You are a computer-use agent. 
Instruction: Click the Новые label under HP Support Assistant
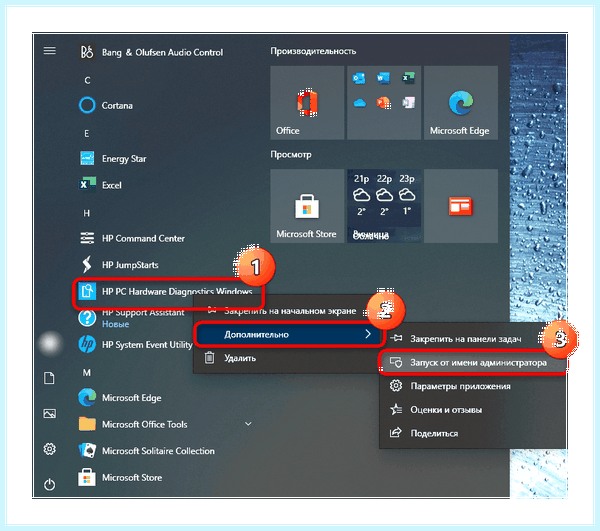click(116, 324)
